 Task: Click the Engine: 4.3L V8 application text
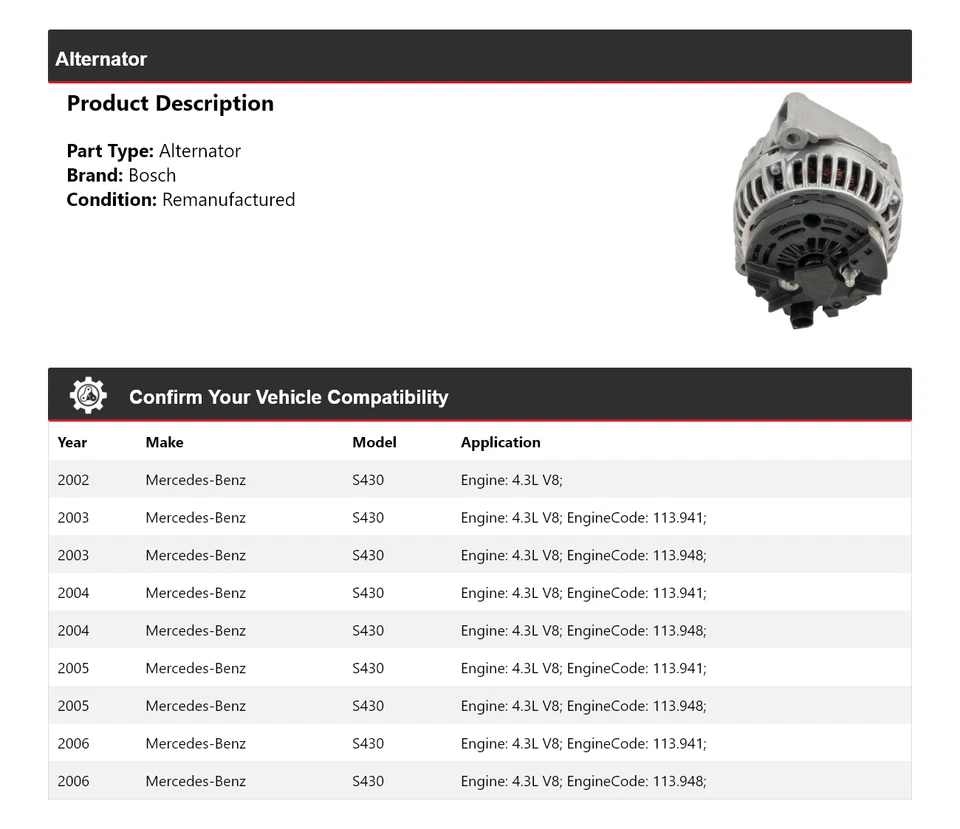point(511,480)
